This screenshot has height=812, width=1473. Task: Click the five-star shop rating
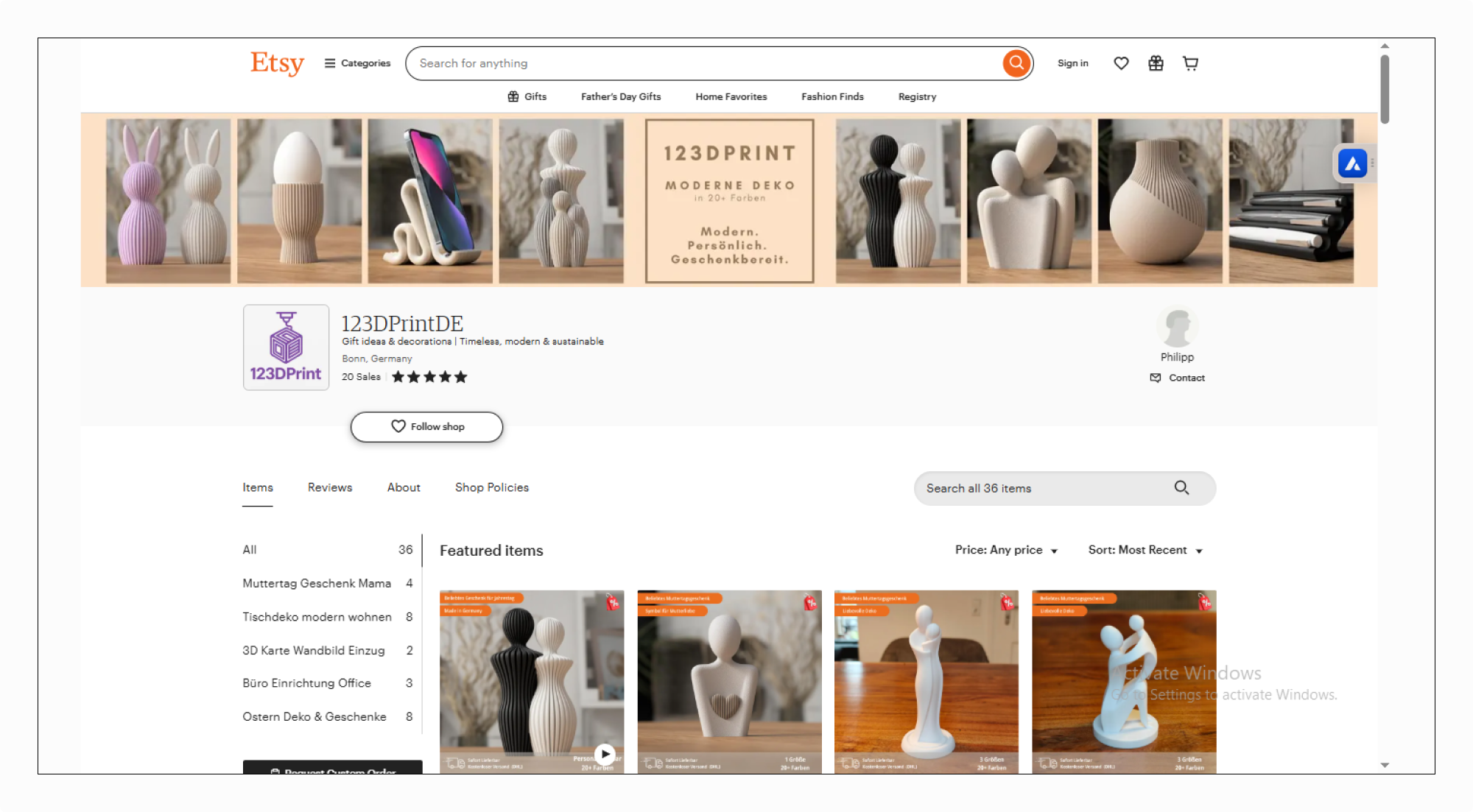(x=429, y=377)
